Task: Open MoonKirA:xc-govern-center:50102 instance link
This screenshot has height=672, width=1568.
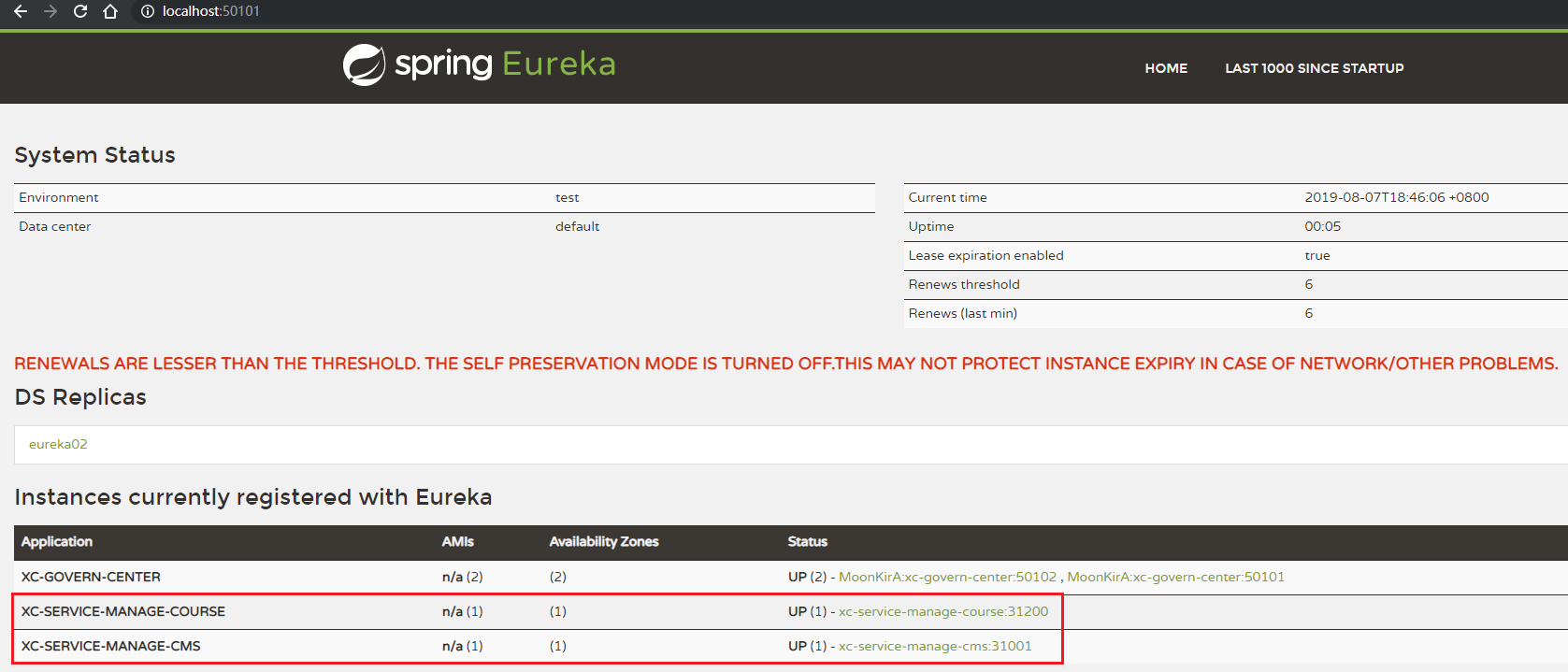Action: 947,577
